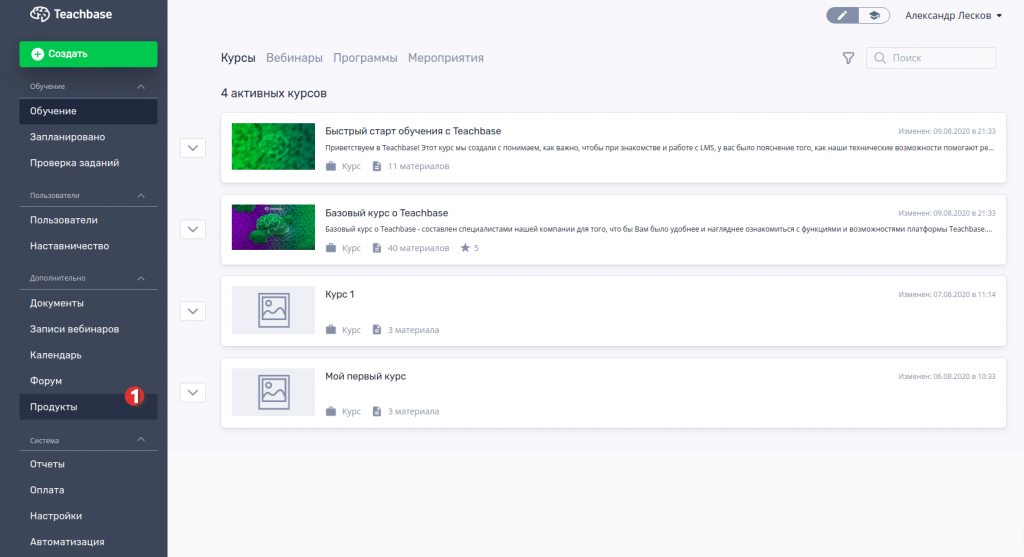Click the Приветствуем в Teachbase description text
1024x557 pixels.
[x=660, y=148]
